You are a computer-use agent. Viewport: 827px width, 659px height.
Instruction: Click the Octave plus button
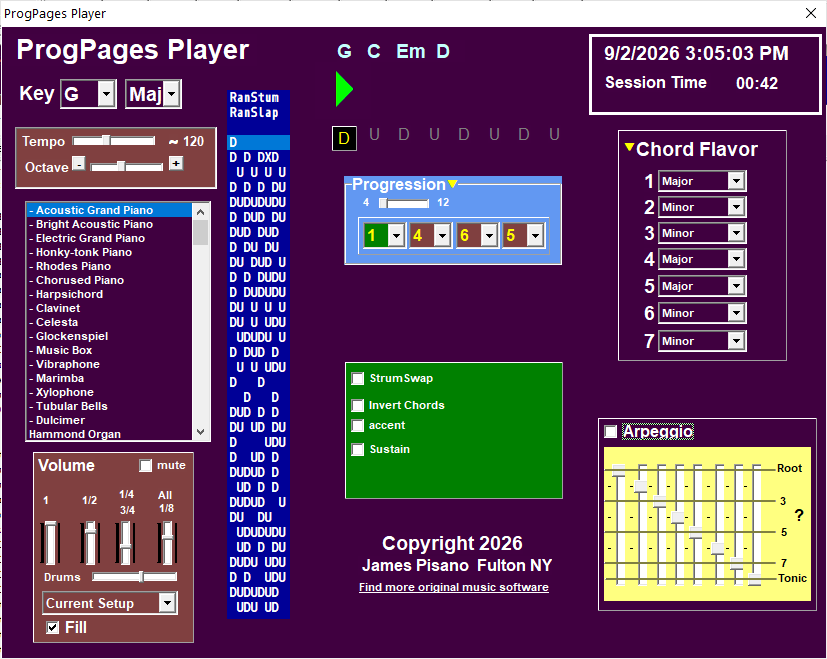176,164
